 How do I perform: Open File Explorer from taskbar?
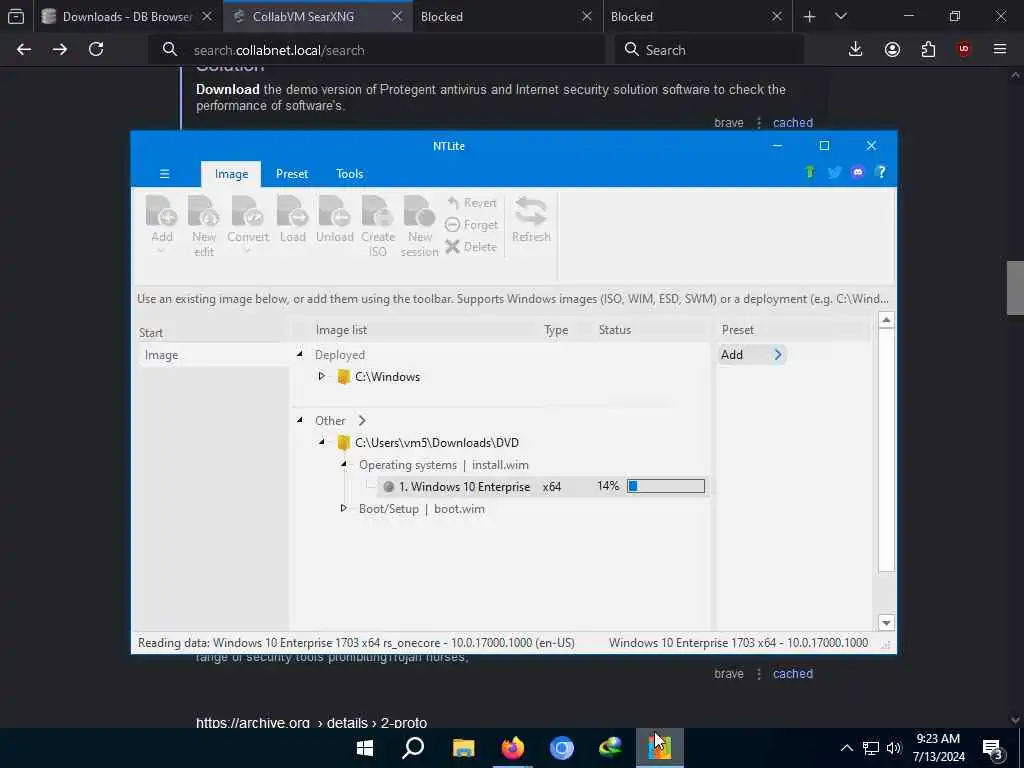click(x=463, y=748)
